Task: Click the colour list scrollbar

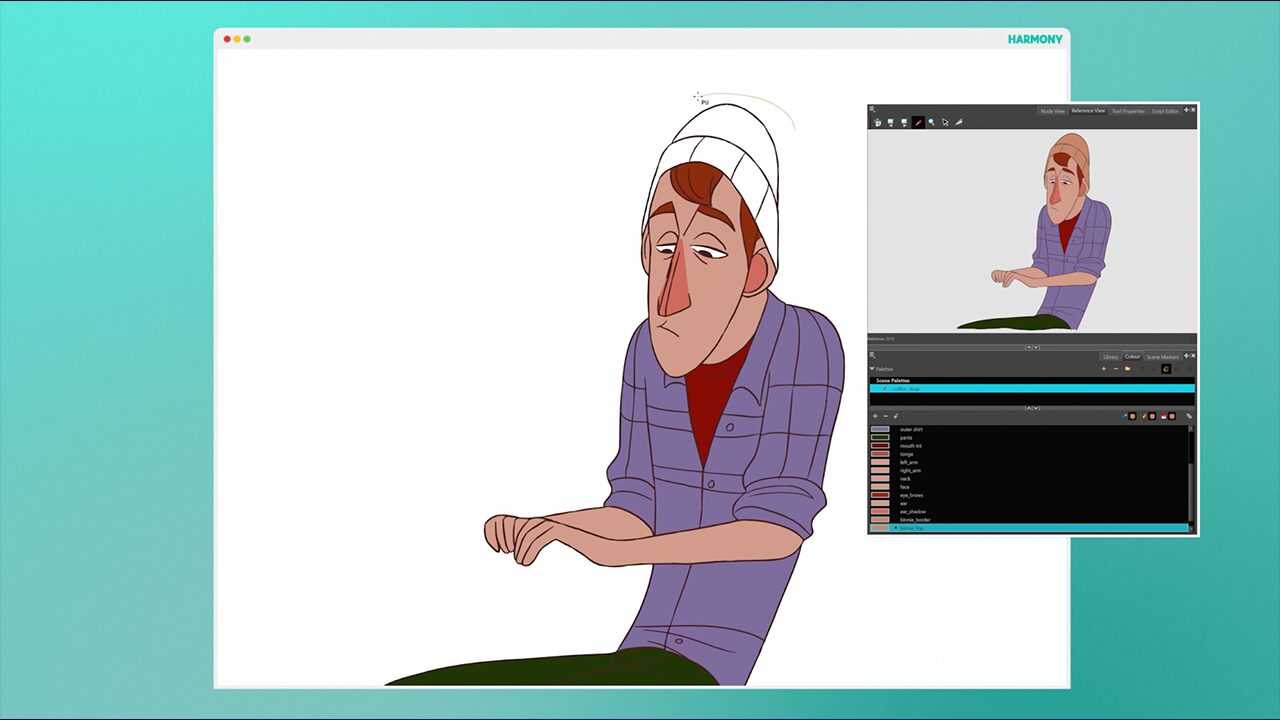Action: 1190,476
